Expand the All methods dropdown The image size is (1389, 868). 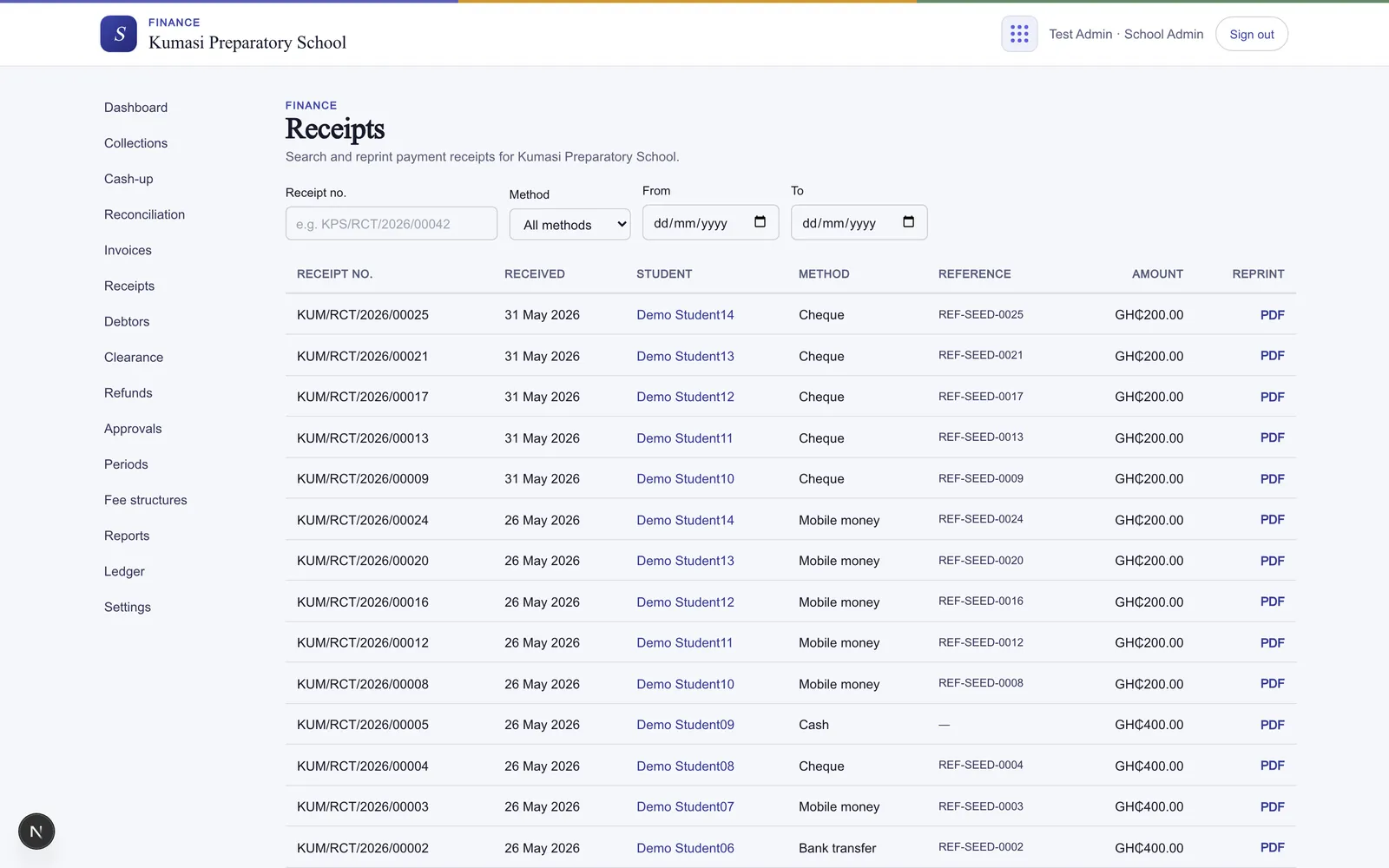(569, 225)
